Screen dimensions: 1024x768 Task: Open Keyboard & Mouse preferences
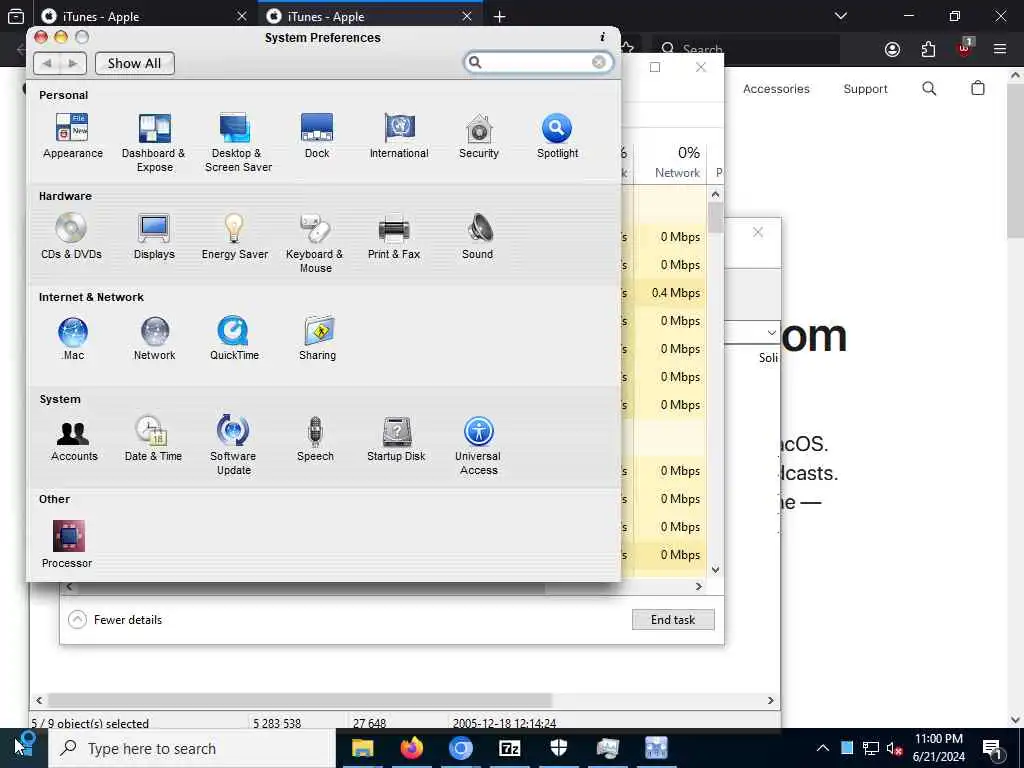(x=315, y=243)
